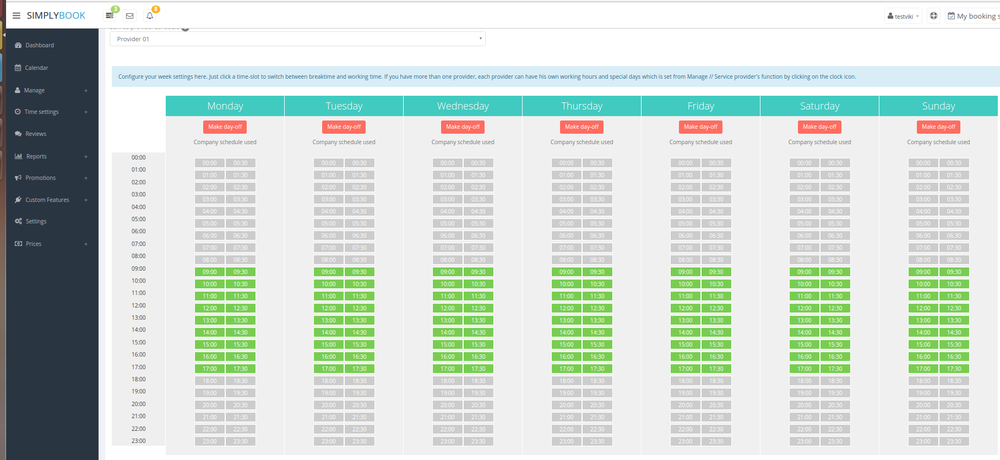Make Tuesday a day-off
Viewport: 1000px width, 460px height.
click(x=343, y=127)
